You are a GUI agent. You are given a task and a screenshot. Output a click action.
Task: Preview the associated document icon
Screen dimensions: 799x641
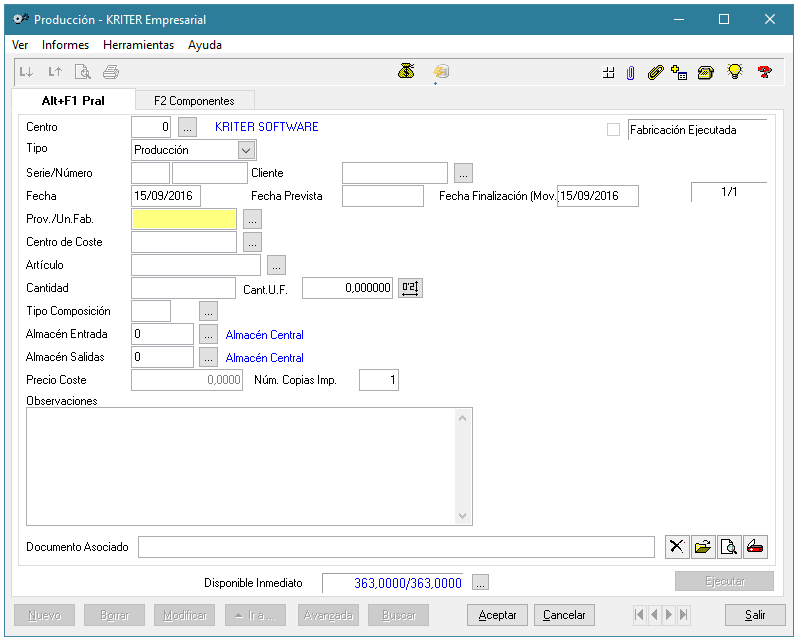729,547
